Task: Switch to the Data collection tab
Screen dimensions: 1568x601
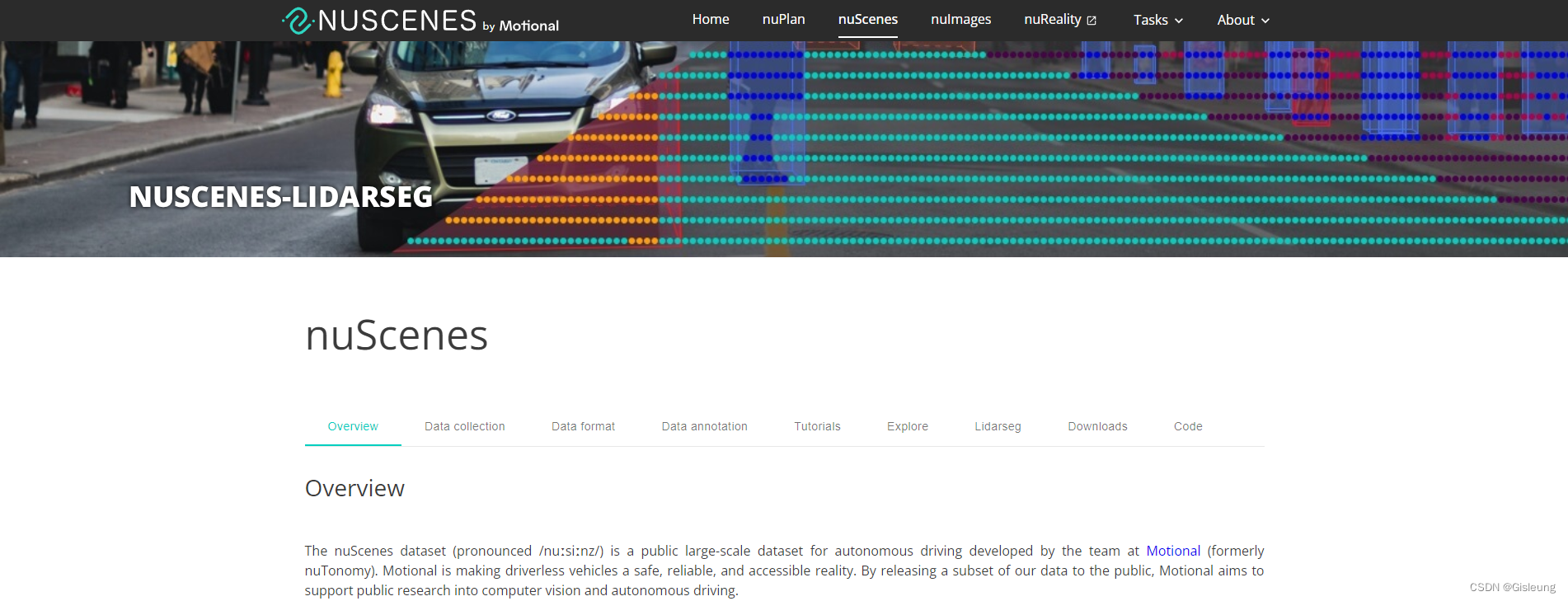Action: [x=465, y=426]
